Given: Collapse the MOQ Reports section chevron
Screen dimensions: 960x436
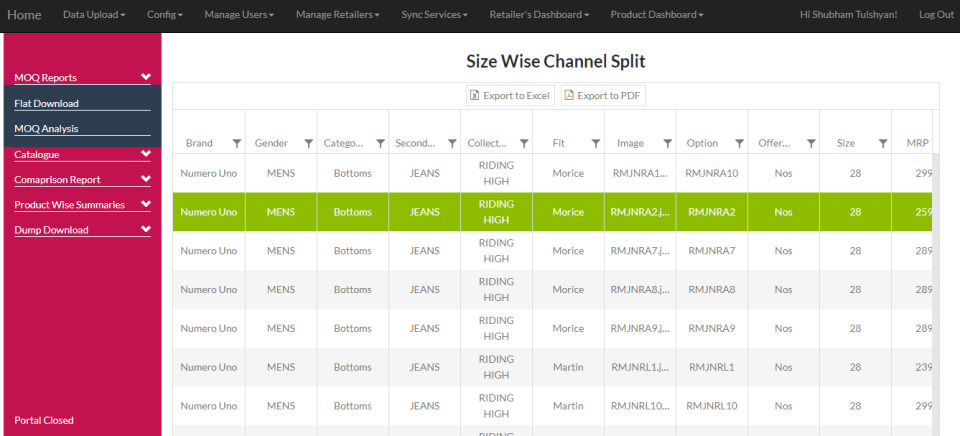Looking at the screenshot, I should (146, 77).
